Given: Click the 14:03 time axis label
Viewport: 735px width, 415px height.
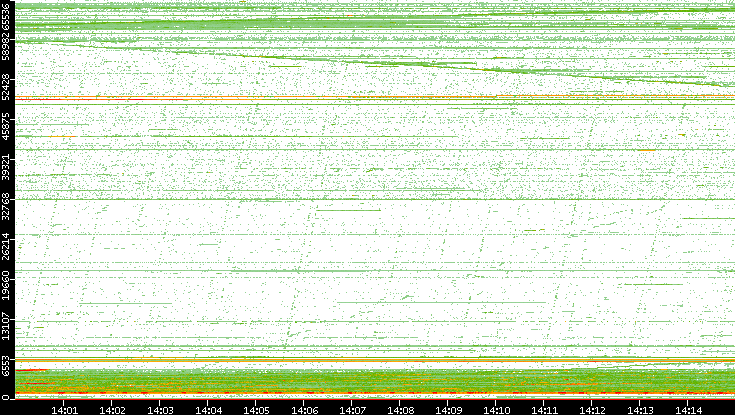Looking at the screenshot, I should pos(160,410).
